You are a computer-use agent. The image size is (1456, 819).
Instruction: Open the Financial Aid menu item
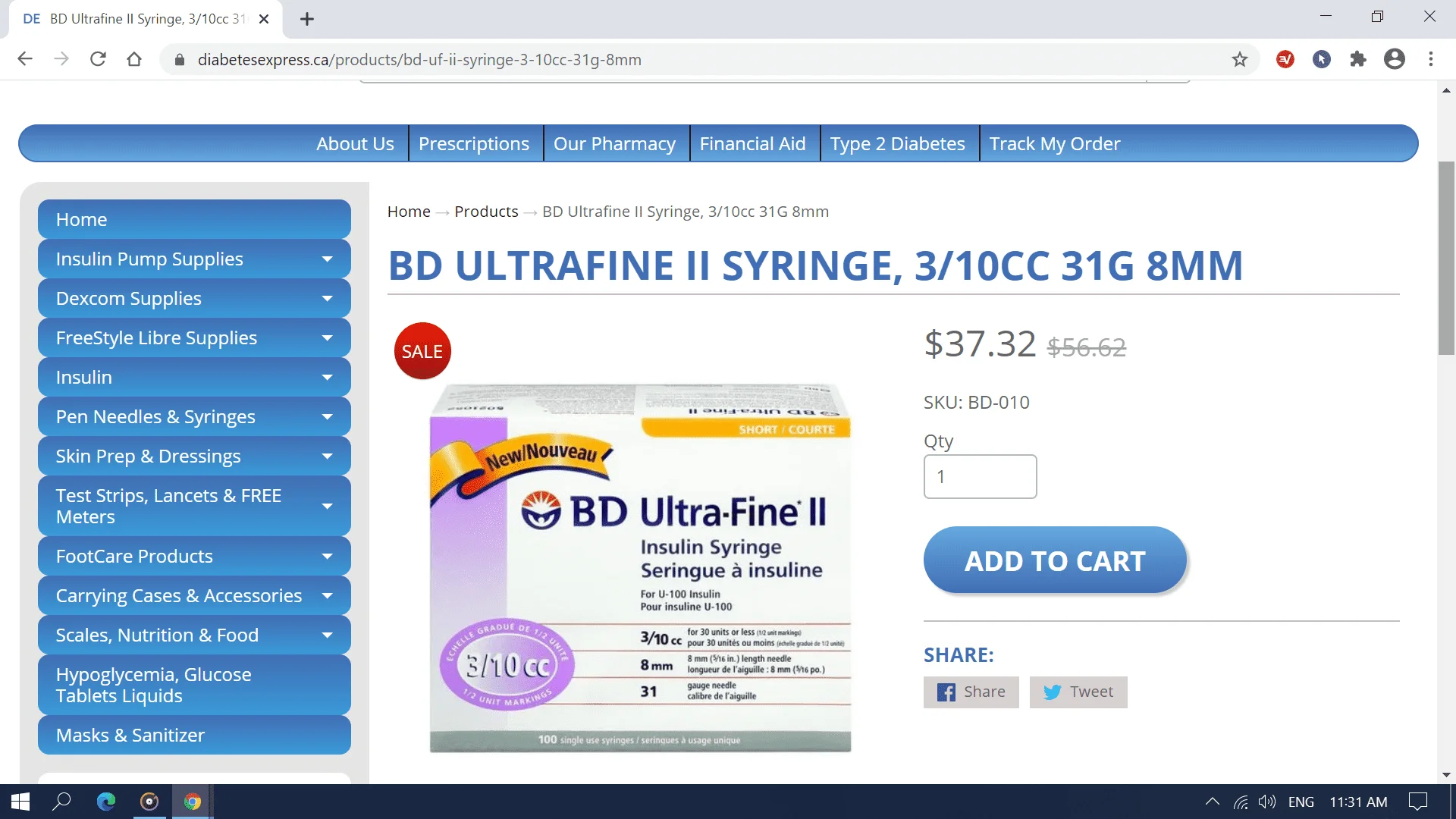752,144
